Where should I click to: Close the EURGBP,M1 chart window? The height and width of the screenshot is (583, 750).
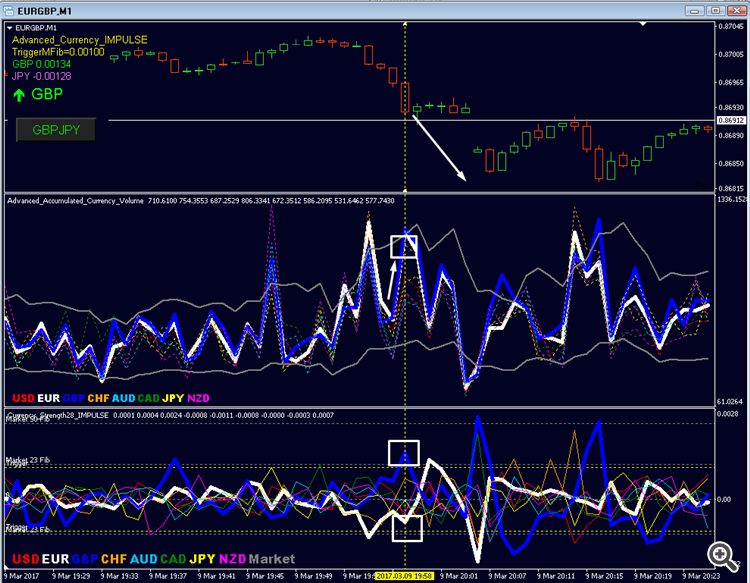(737, 10)
